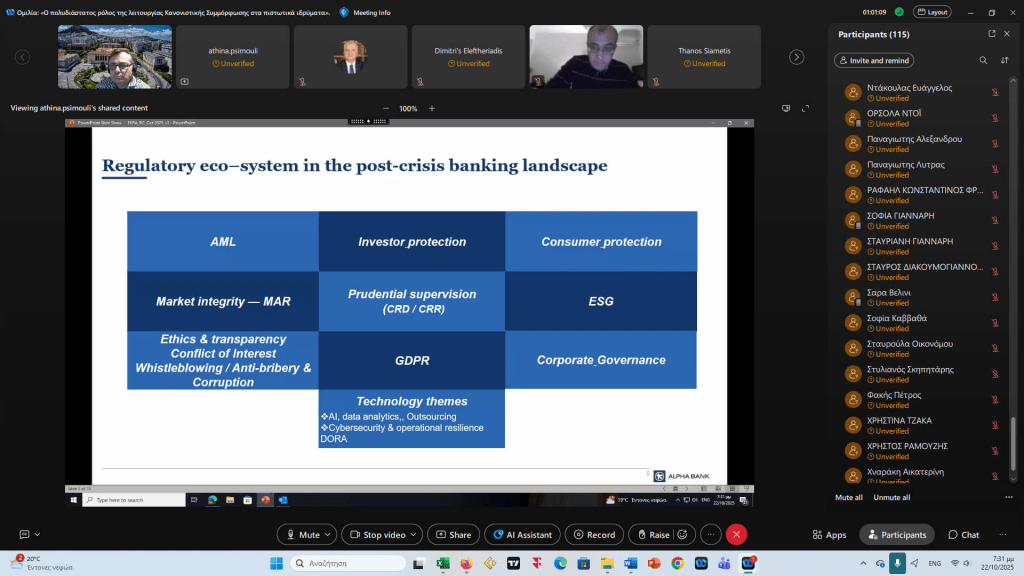Search participants with the magnifier icon
Screen dimensions: 1024x576
click(983, 60)
